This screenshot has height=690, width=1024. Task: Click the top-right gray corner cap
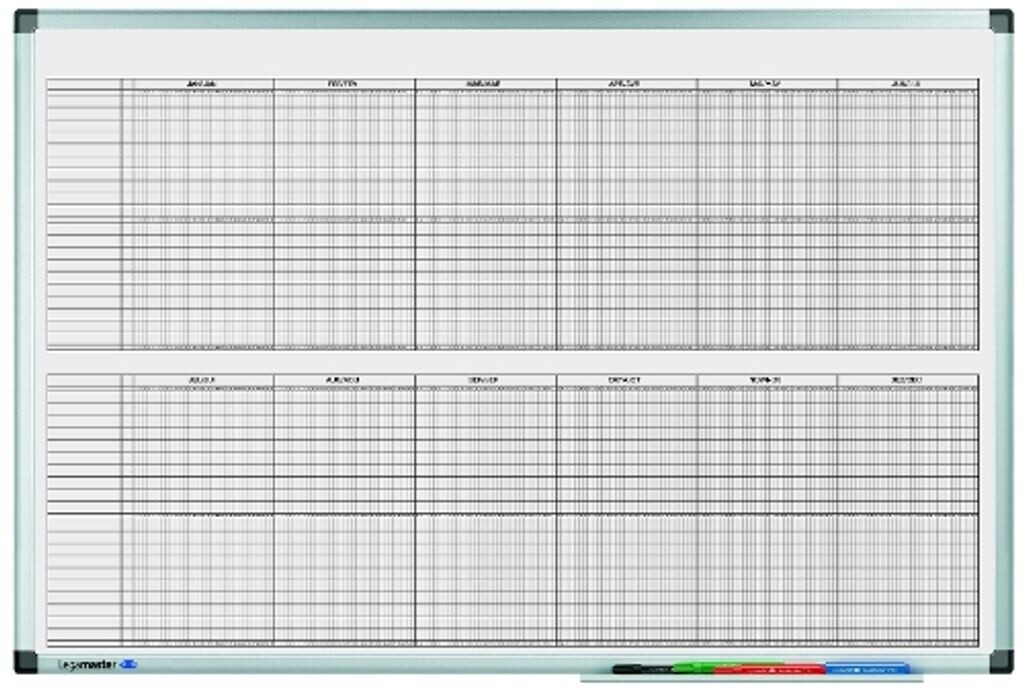tap(1001, 21)
